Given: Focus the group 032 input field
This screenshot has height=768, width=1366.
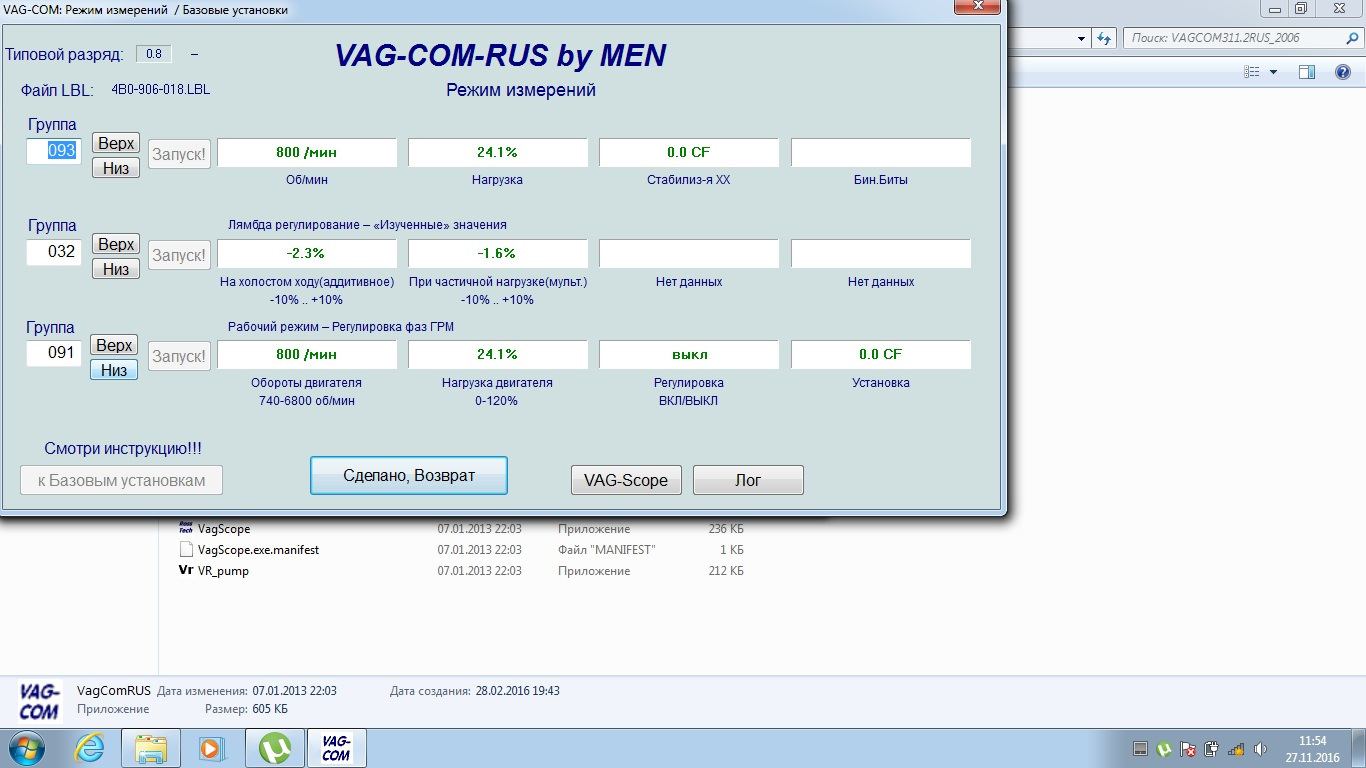Looking at the screenshot, I should click(x=54, y=252).
